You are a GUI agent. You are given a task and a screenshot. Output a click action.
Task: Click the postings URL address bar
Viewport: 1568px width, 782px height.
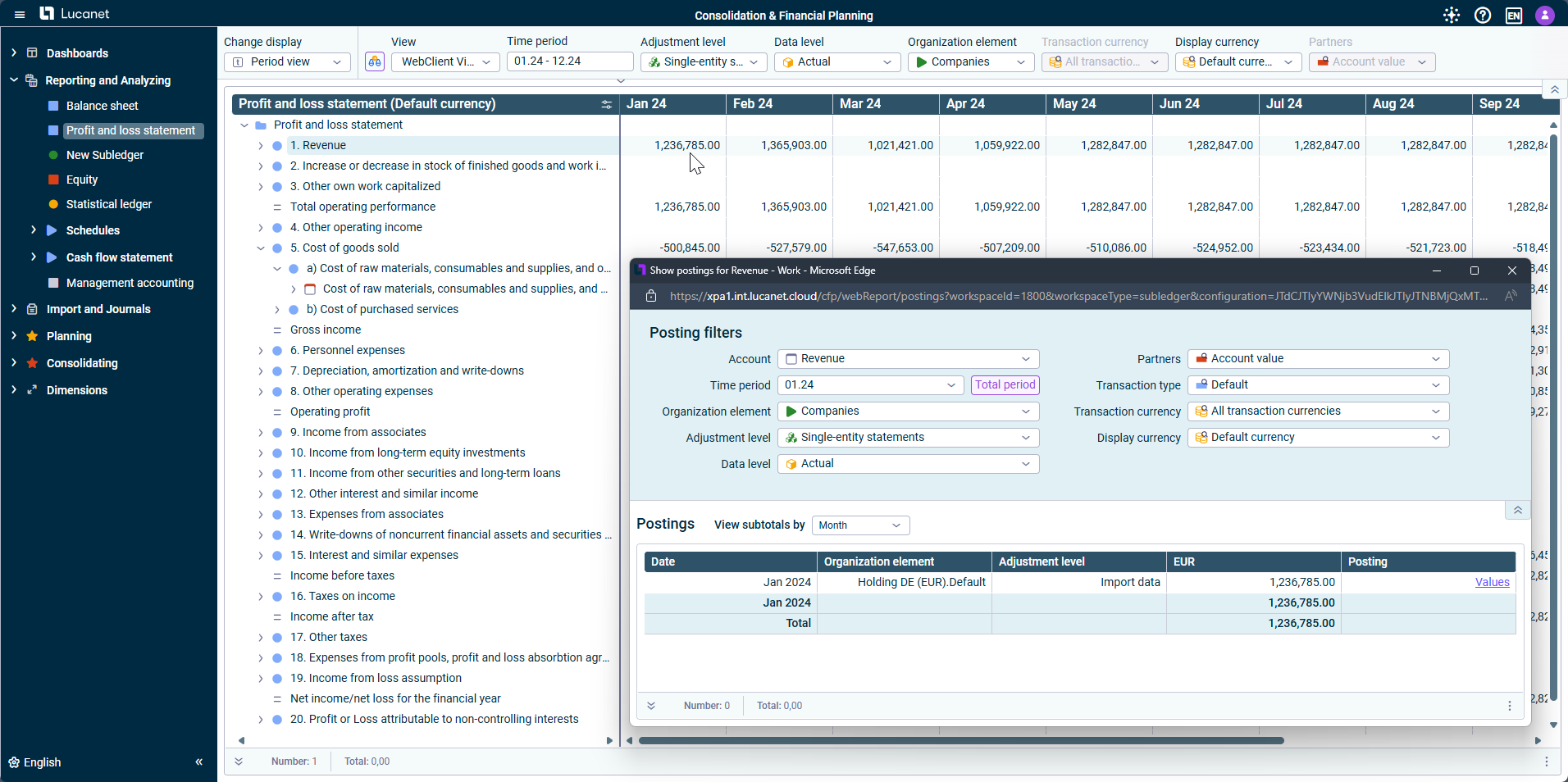[1078, 296]
